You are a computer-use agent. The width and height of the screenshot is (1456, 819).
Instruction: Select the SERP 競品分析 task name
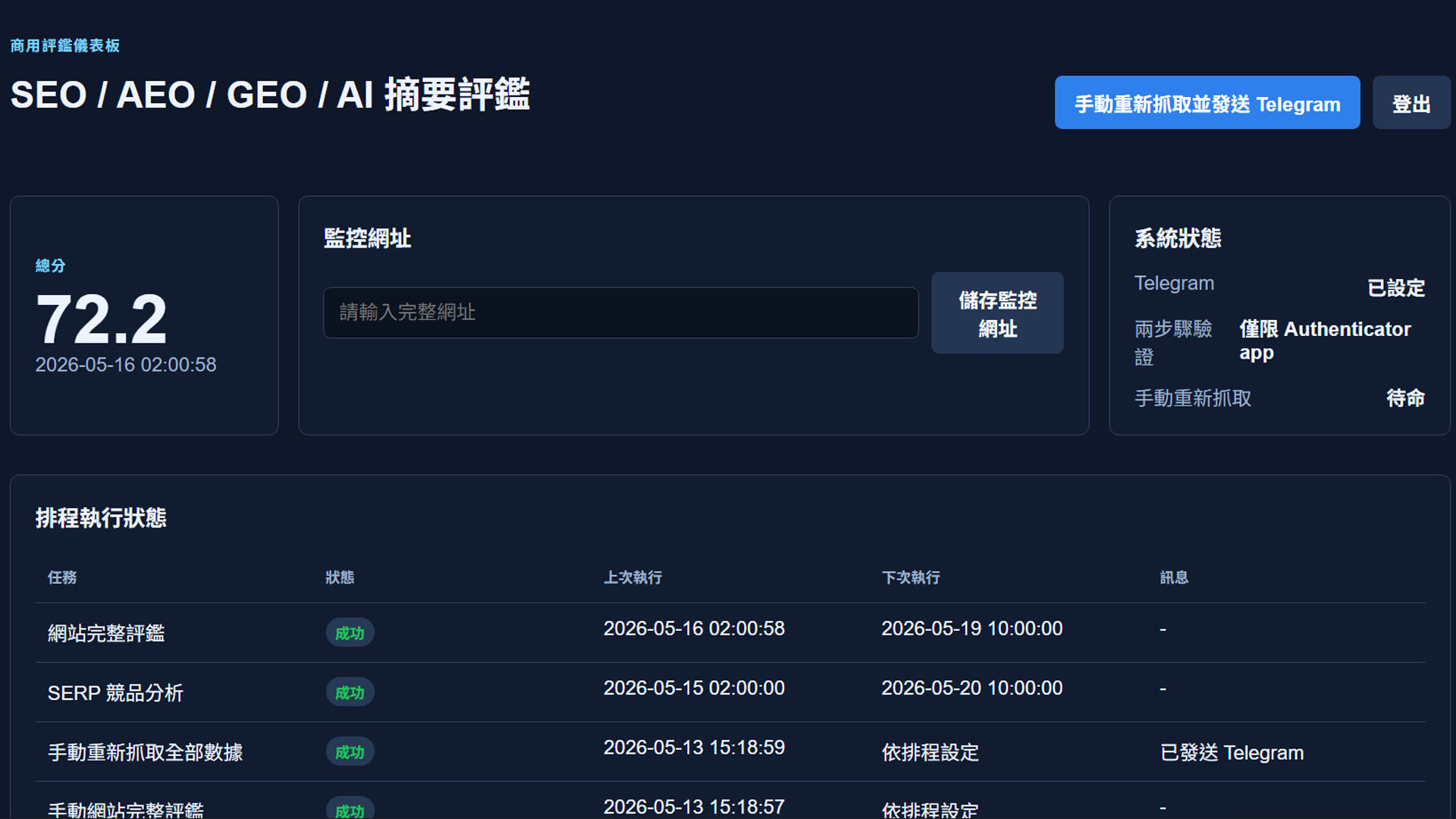115,692
